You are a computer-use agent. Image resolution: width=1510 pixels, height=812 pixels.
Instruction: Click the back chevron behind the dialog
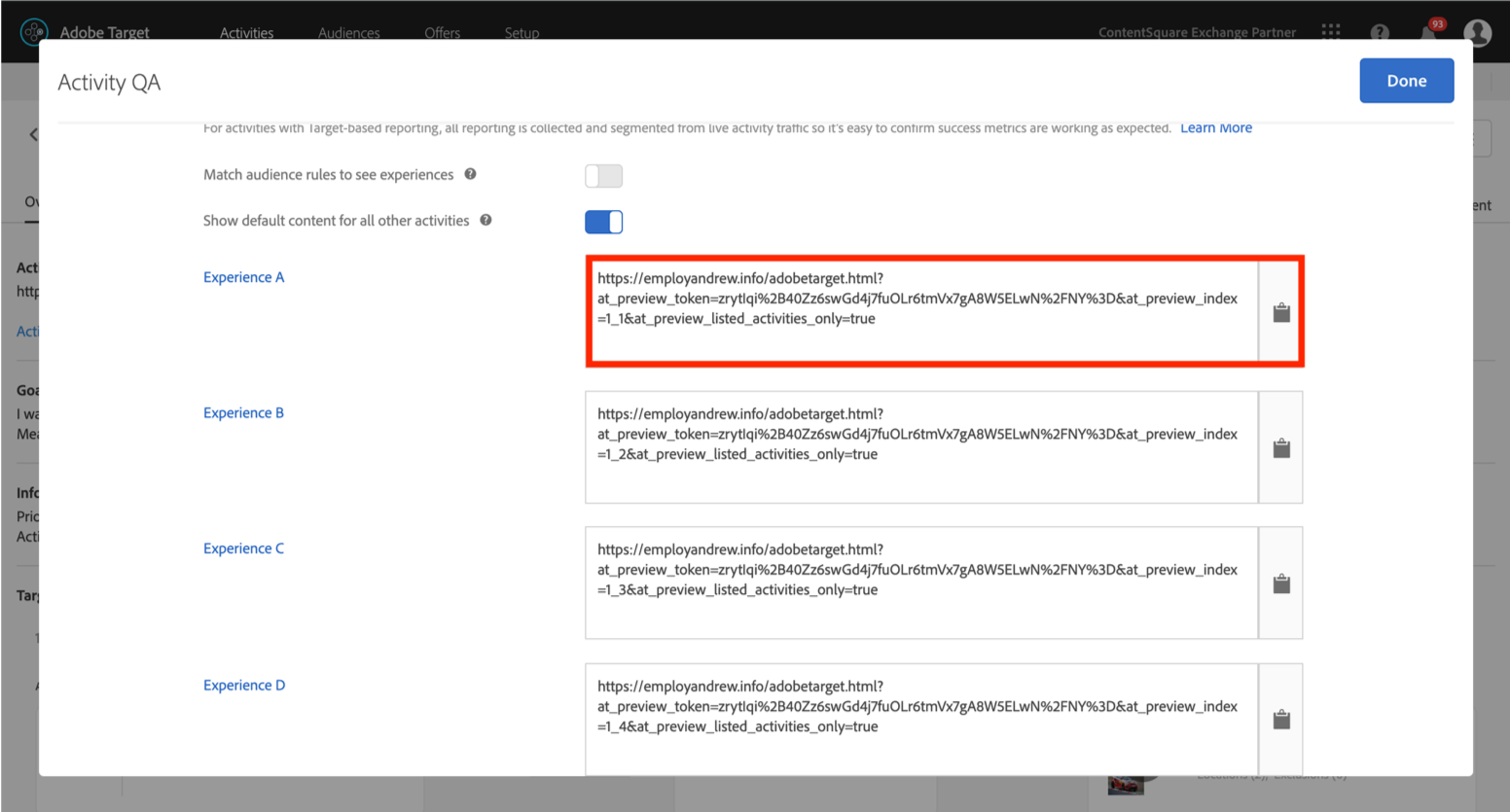[x=33, y=134]
